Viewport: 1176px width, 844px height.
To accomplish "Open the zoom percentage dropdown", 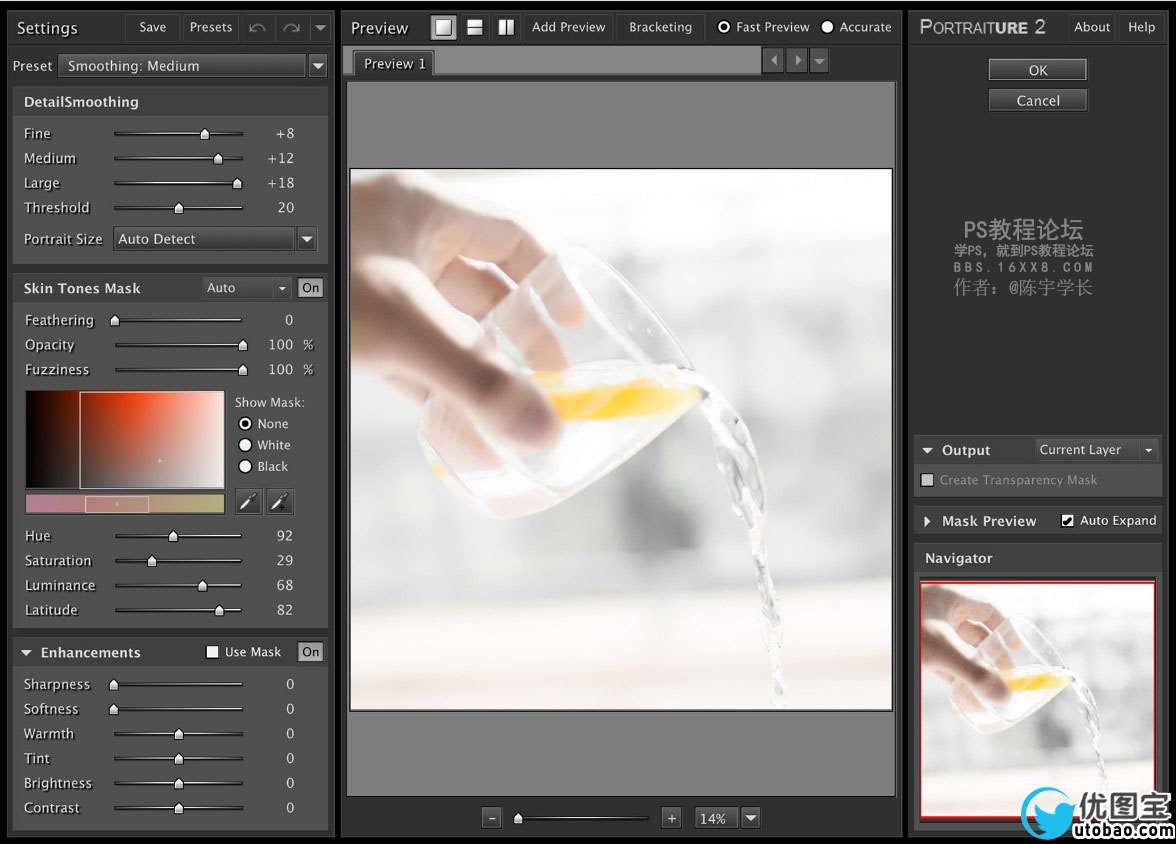I will click(x=751, y=818).
